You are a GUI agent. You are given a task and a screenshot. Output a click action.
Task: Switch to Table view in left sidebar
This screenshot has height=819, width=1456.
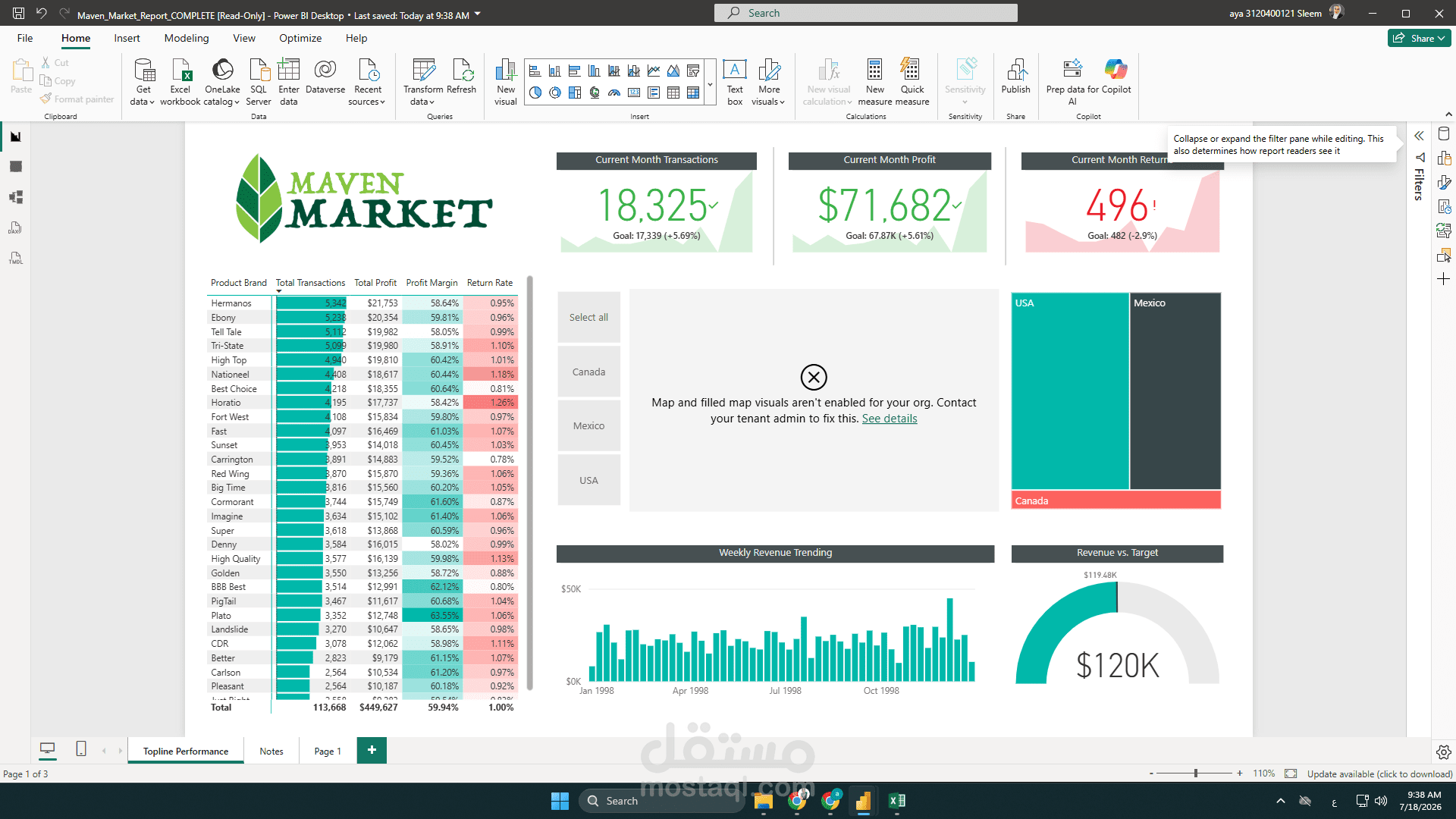16,167
